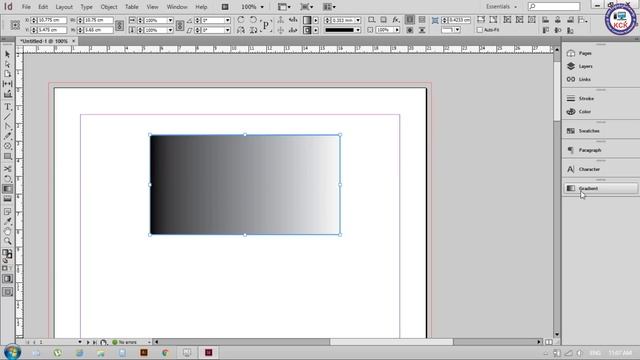Screen dimensions: 640x360
Task: Select the Direct Selection tool
Action: coord(7,64)
